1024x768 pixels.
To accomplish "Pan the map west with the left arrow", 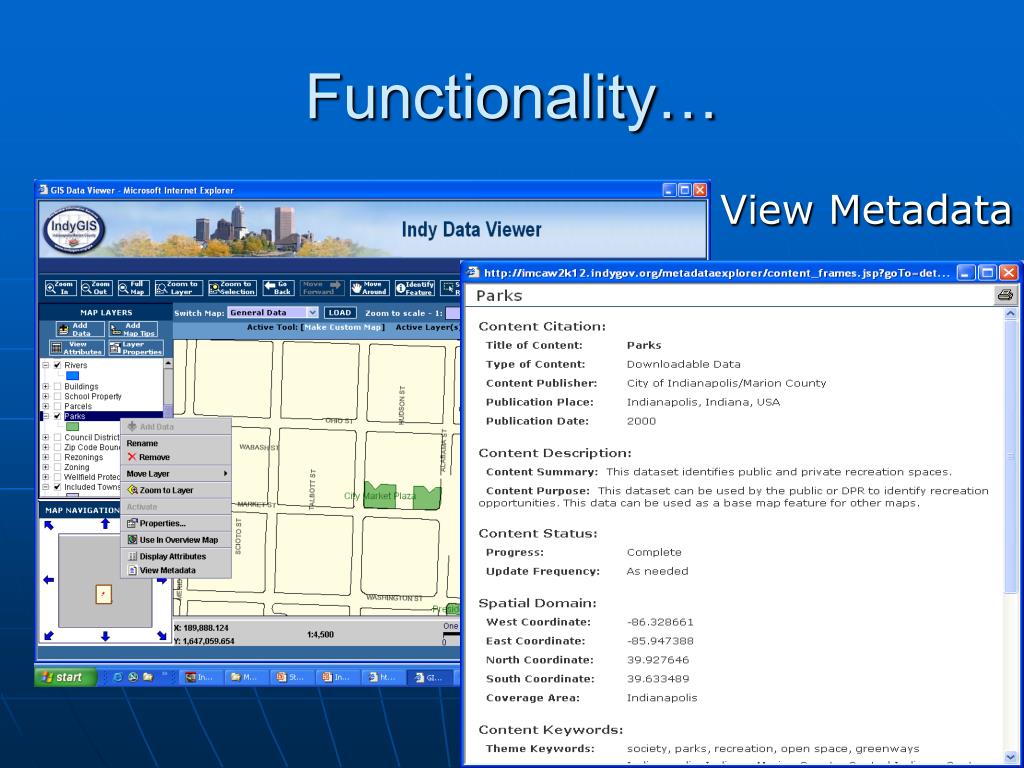I will coord(48,579).
